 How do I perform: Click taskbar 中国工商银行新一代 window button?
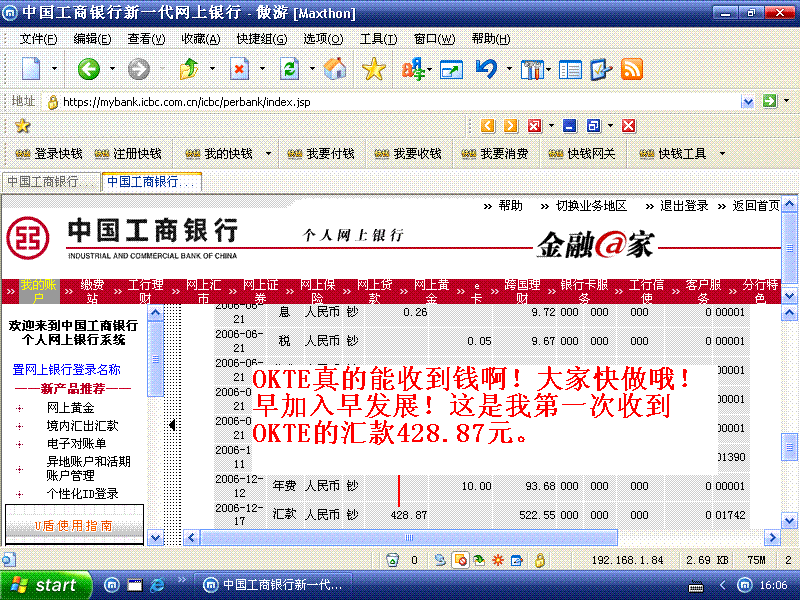pyautogui.click(x=275, y=585)
